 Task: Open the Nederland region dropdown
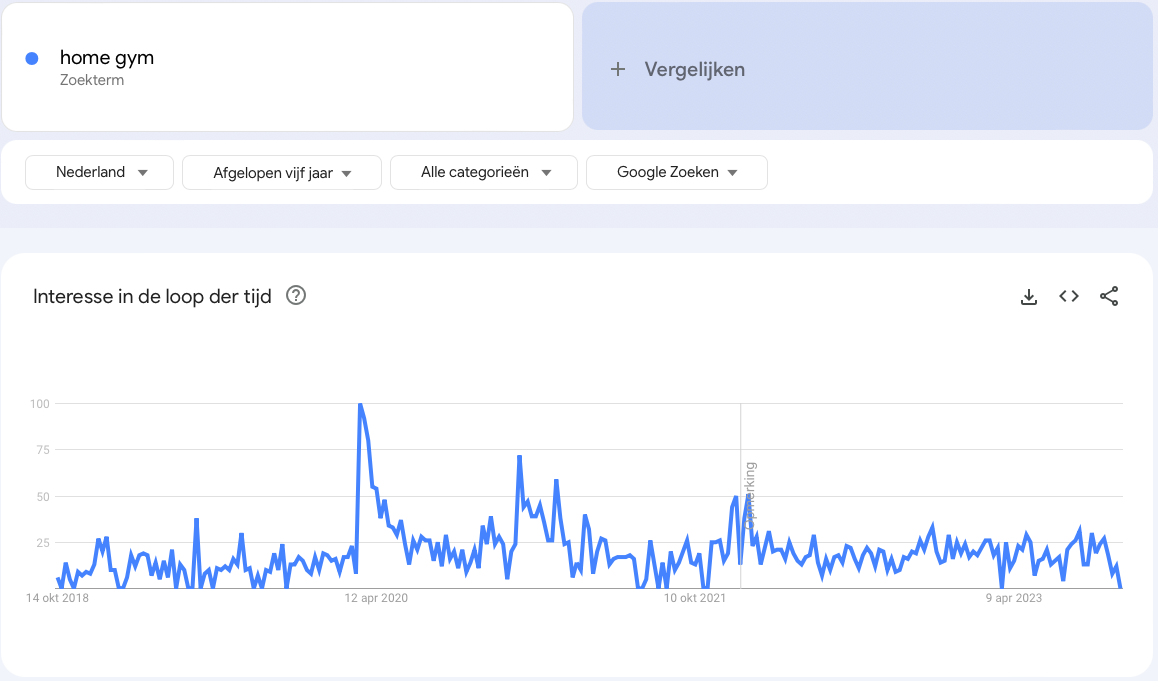100,172
